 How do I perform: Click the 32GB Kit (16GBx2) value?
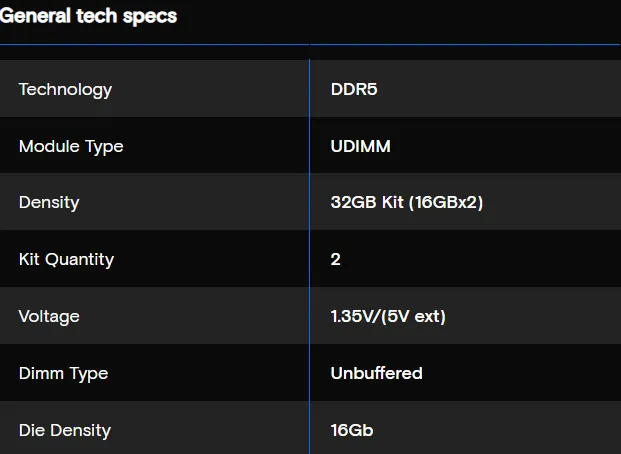(x=407, y=202)
